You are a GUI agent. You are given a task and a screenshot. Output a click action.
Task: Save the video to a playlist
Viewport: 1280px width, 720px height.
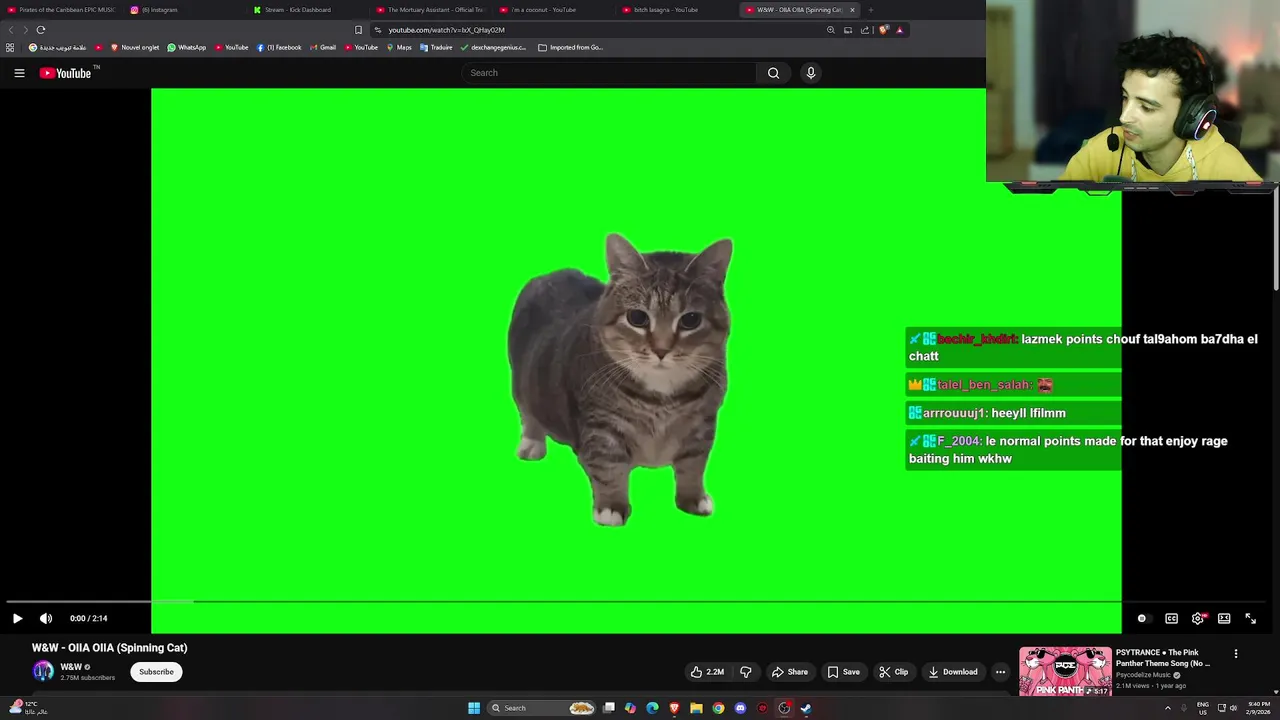pos(843,672)
